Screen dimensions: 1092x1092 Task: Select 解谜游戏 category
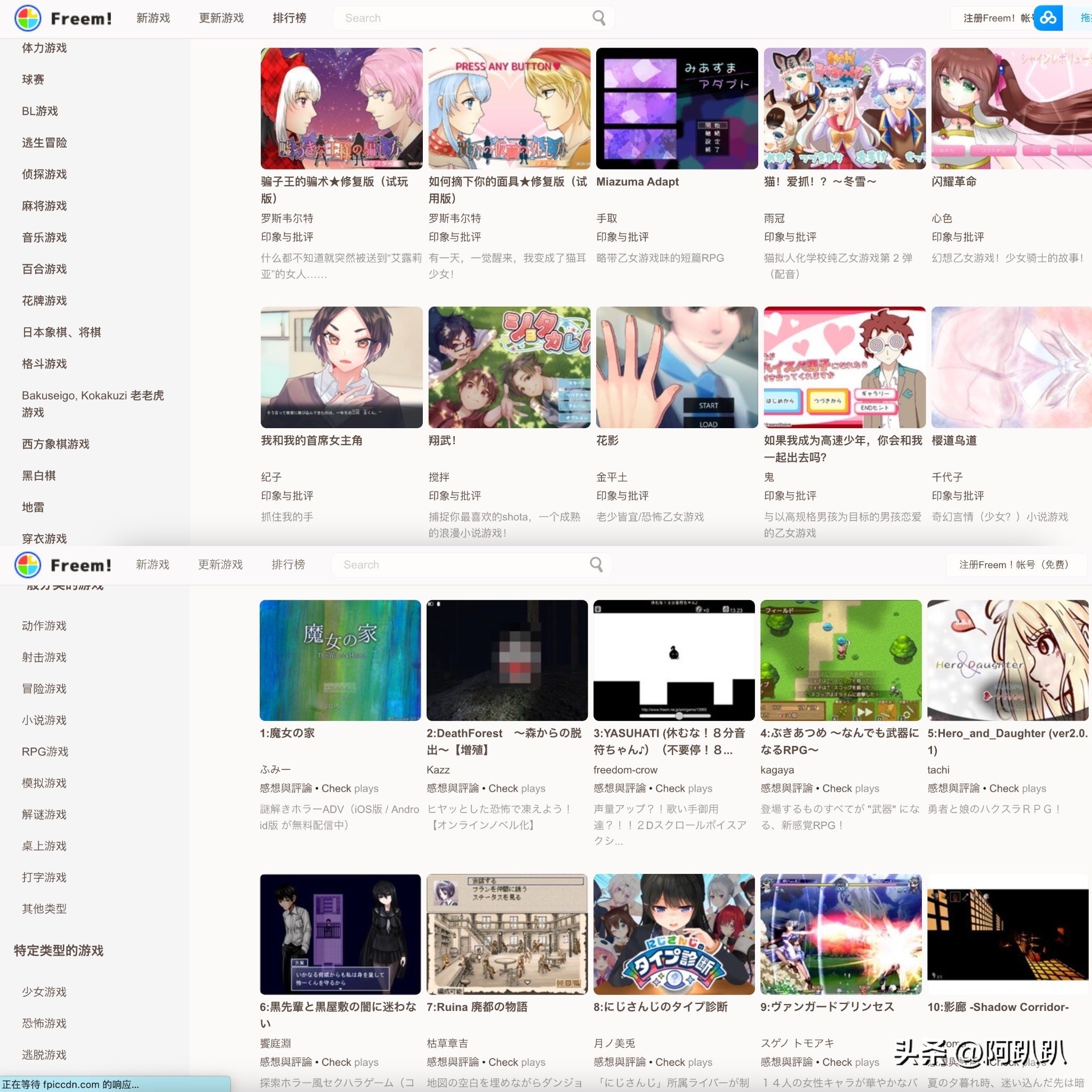(44, 815)
